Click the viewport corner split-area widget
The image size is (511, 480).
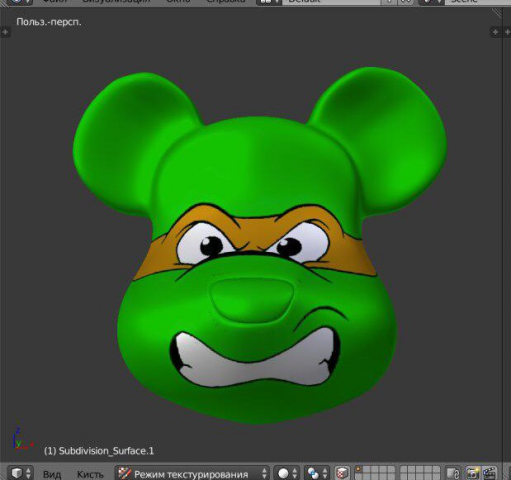[x=497, y=13]
